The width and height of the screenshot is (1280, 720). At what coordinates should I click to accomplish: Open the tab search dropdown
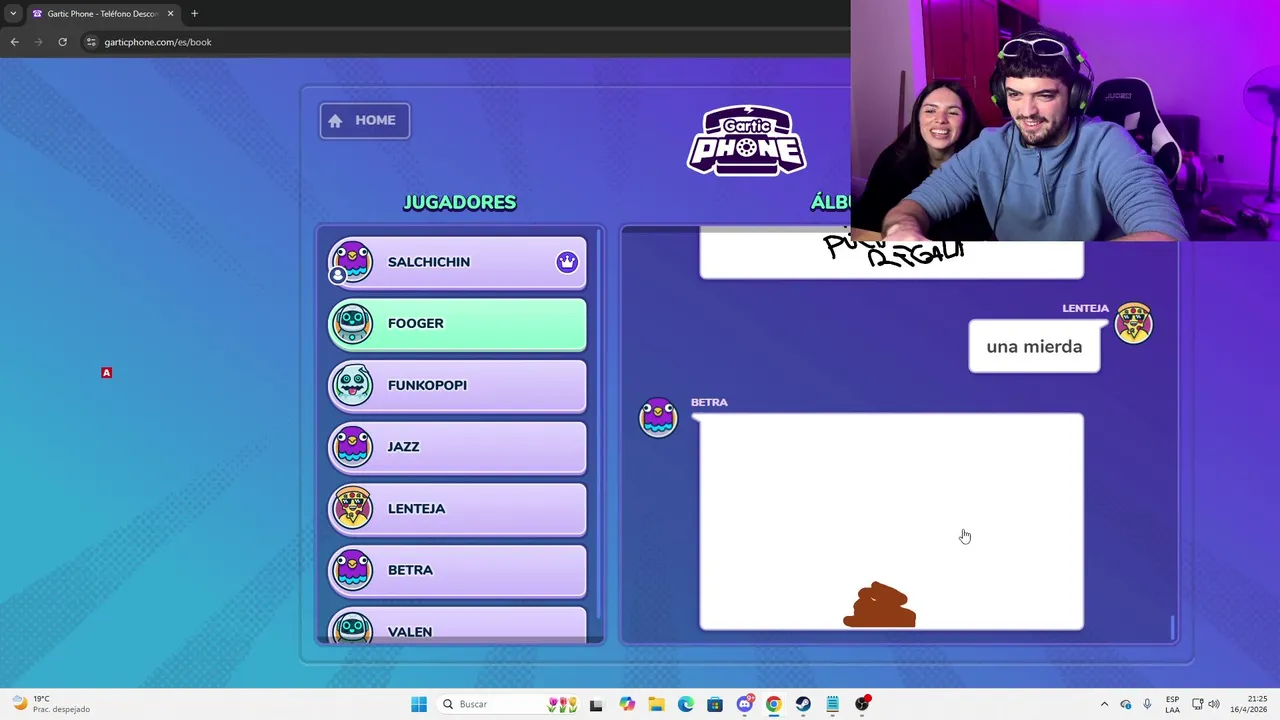click(x=13, y=14)
